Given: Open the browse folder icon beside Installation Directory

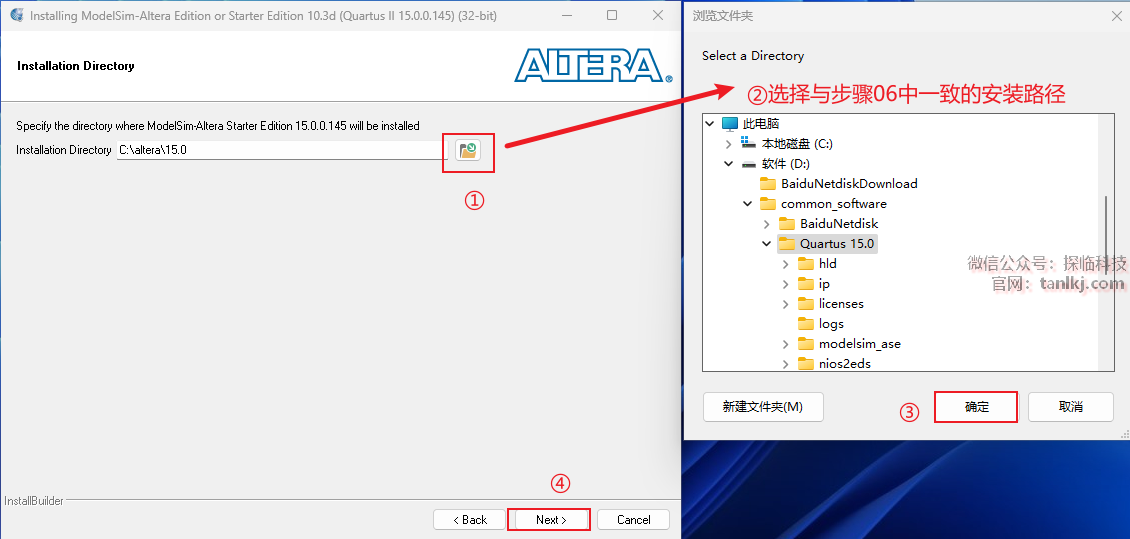Looking at the screenshot, I should coord(468,151).
